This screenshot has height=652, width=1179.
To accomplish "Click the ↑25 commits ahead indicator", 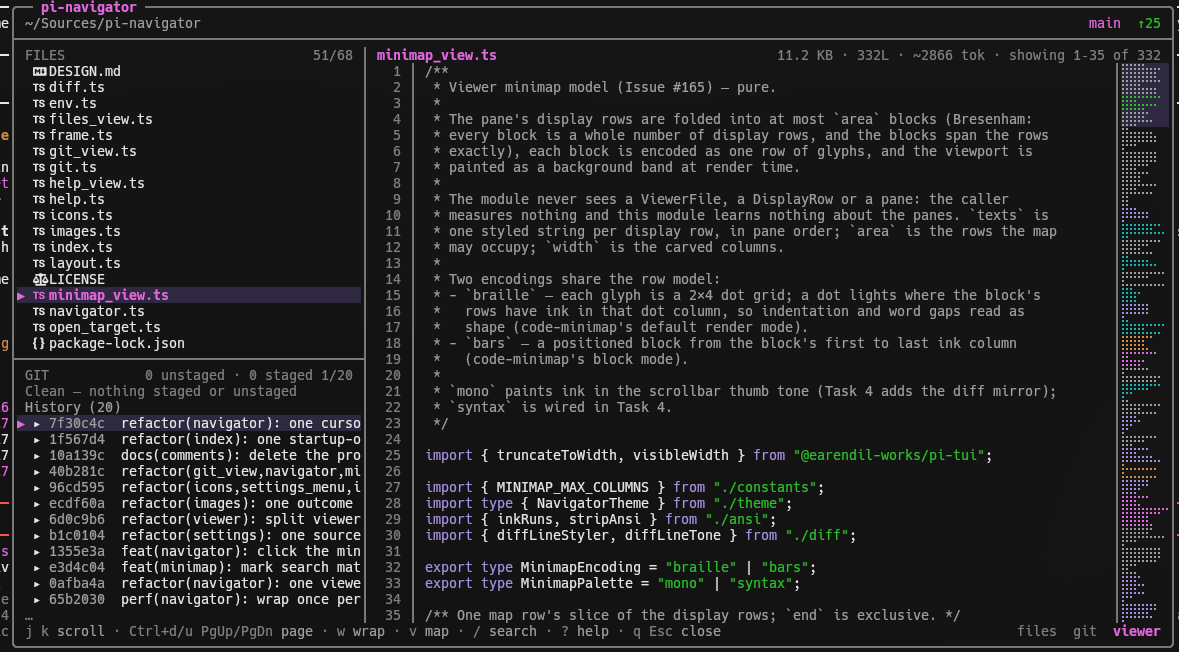I will pyautogui.click(x=1149, y=23).
